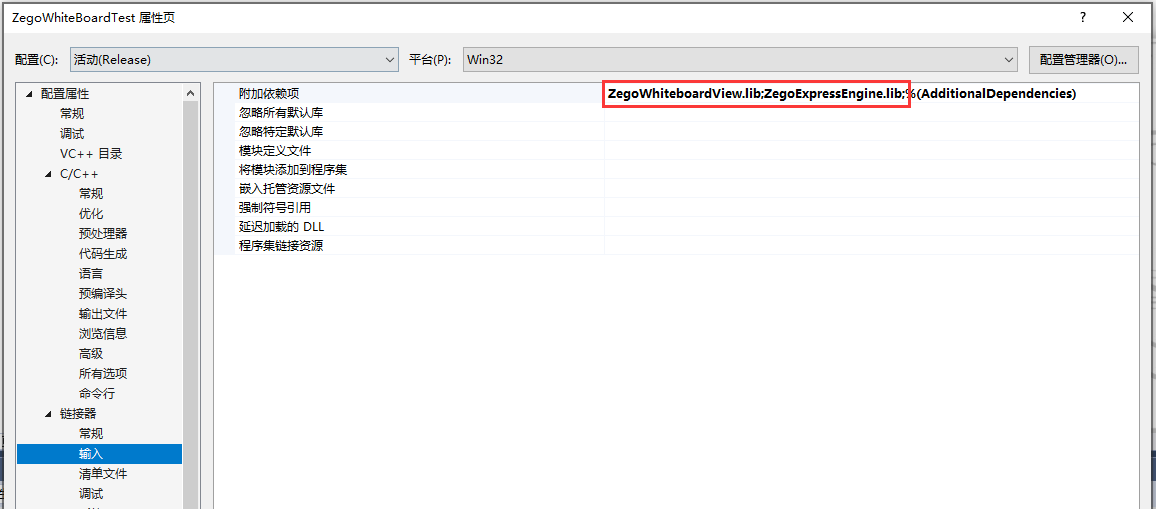
Task: Collapse the 链接器 tree section
Action: click(48, 414)
